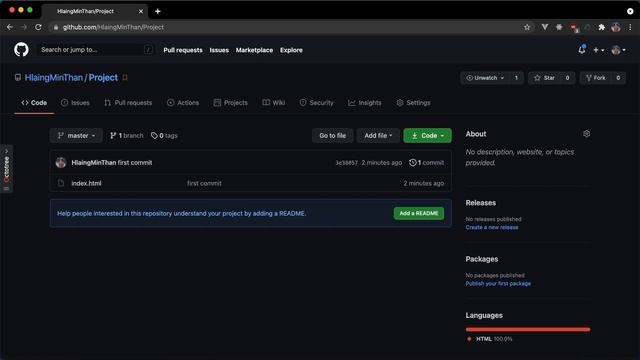
Task: Open the Add file dropdown
Action: point(378,136)
